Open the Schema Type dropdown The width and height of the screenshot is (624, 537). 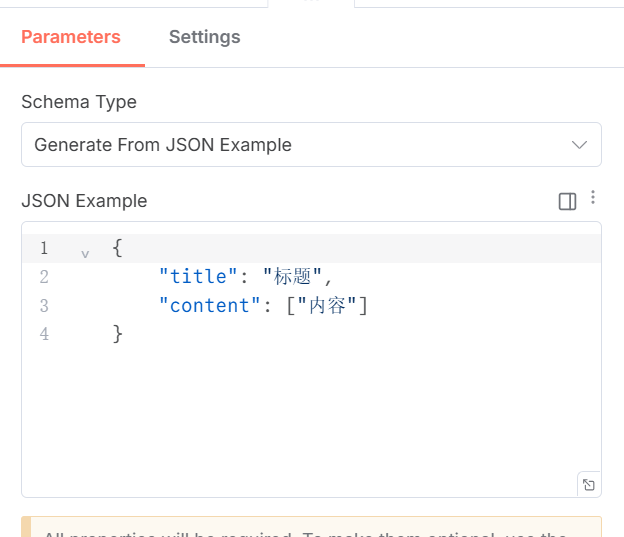[x=311, y=145]
